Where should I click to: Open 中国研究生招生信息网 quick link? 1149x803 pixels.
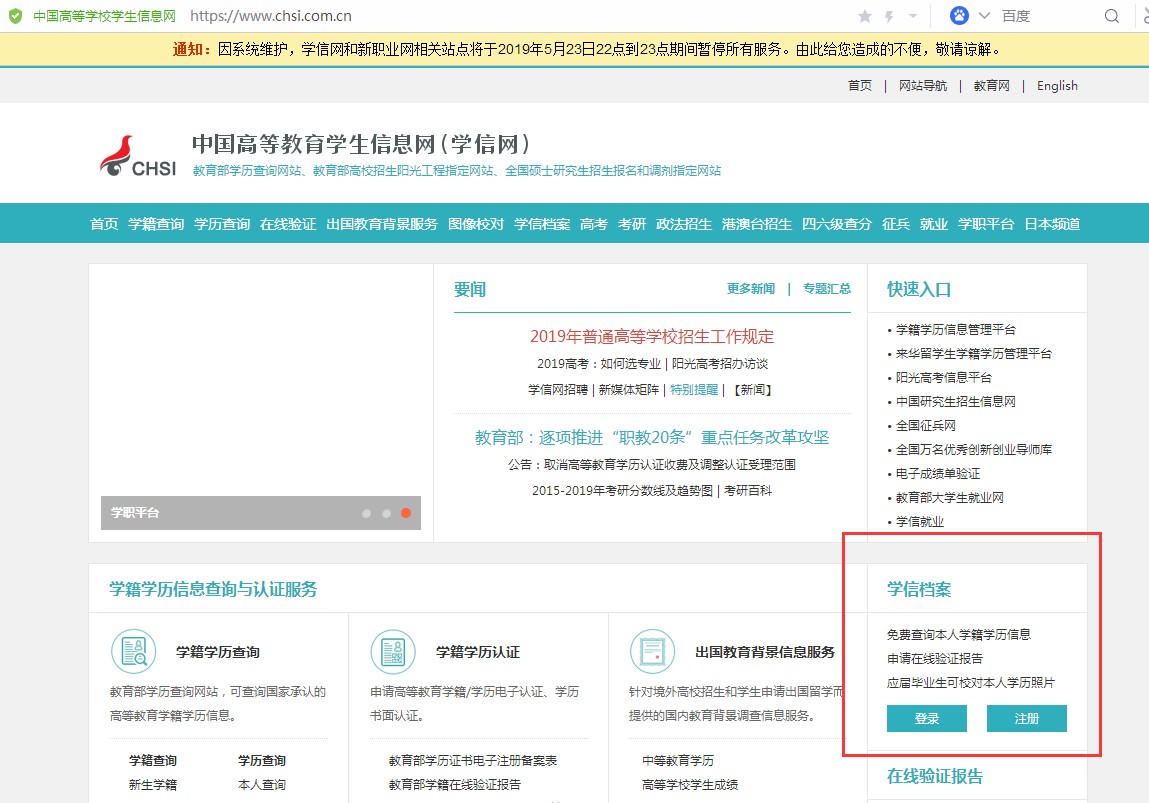coord(956,402)
